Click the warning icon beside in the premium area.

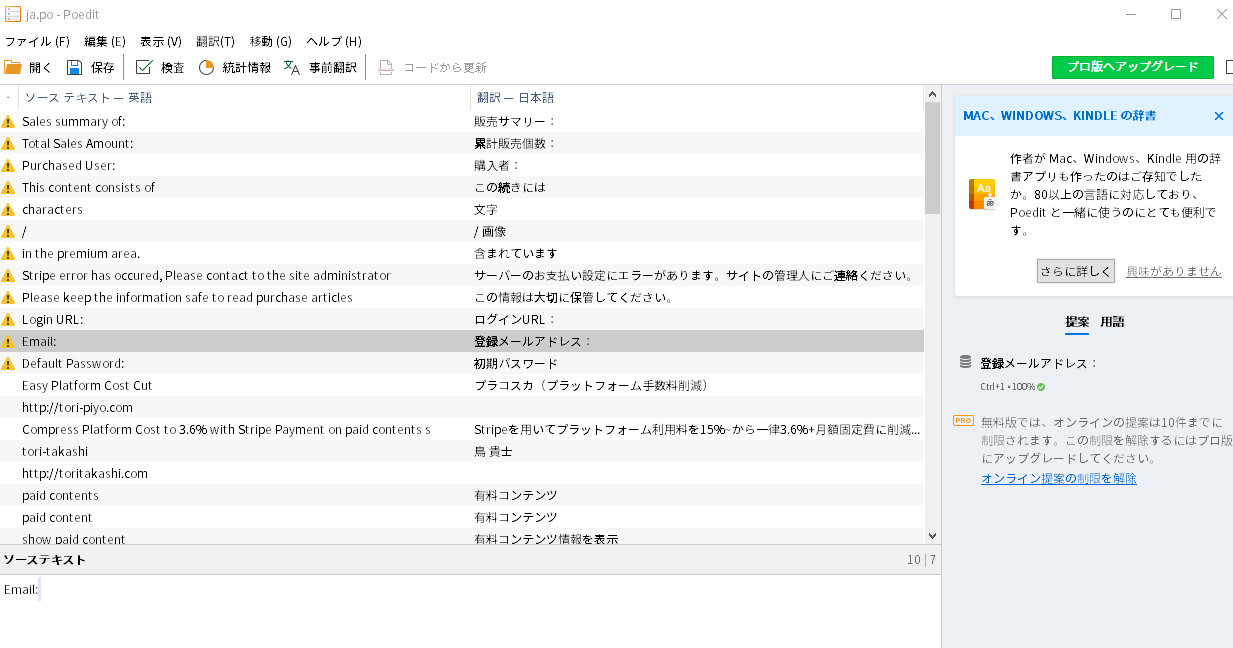9,253
